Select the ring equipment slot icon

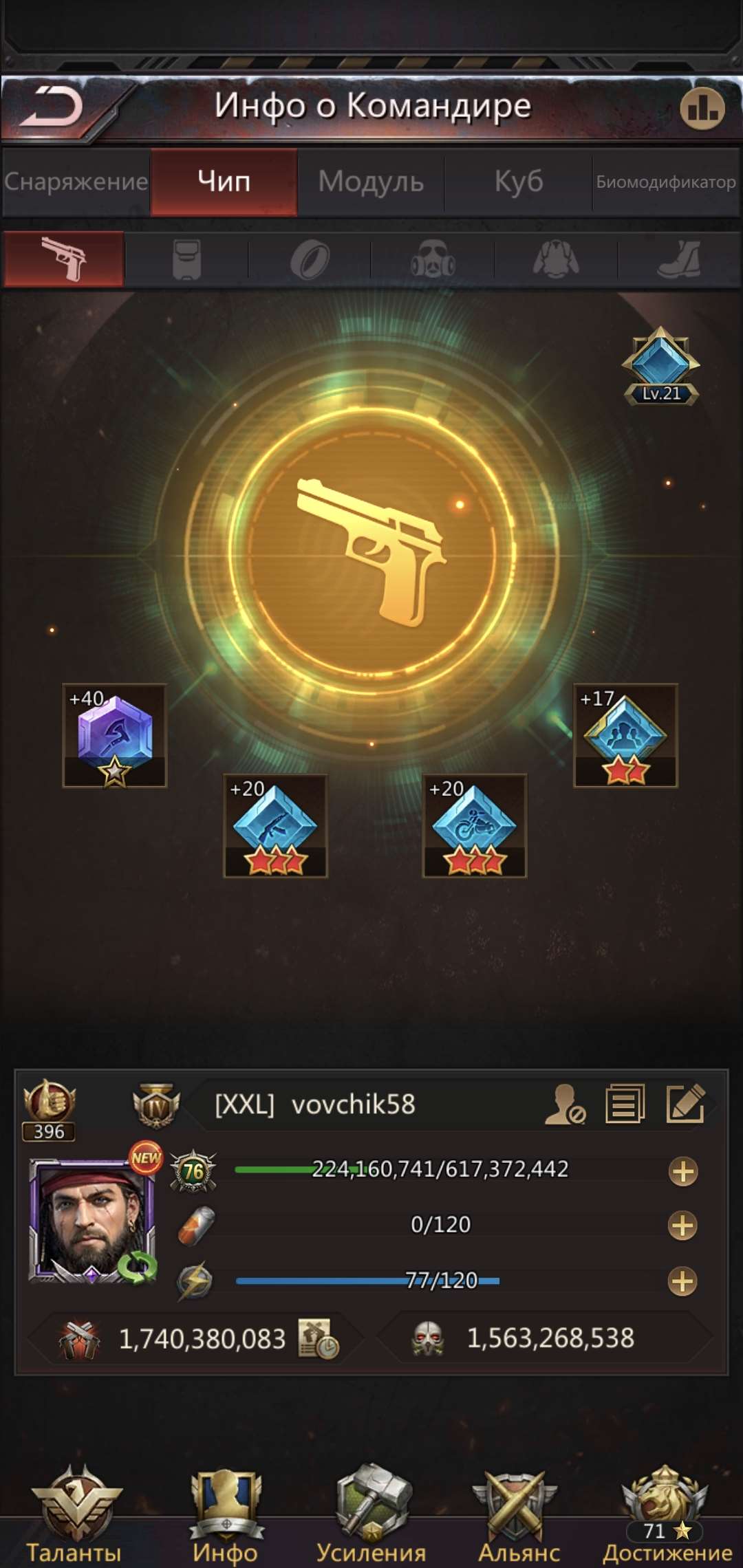point(310,261)
